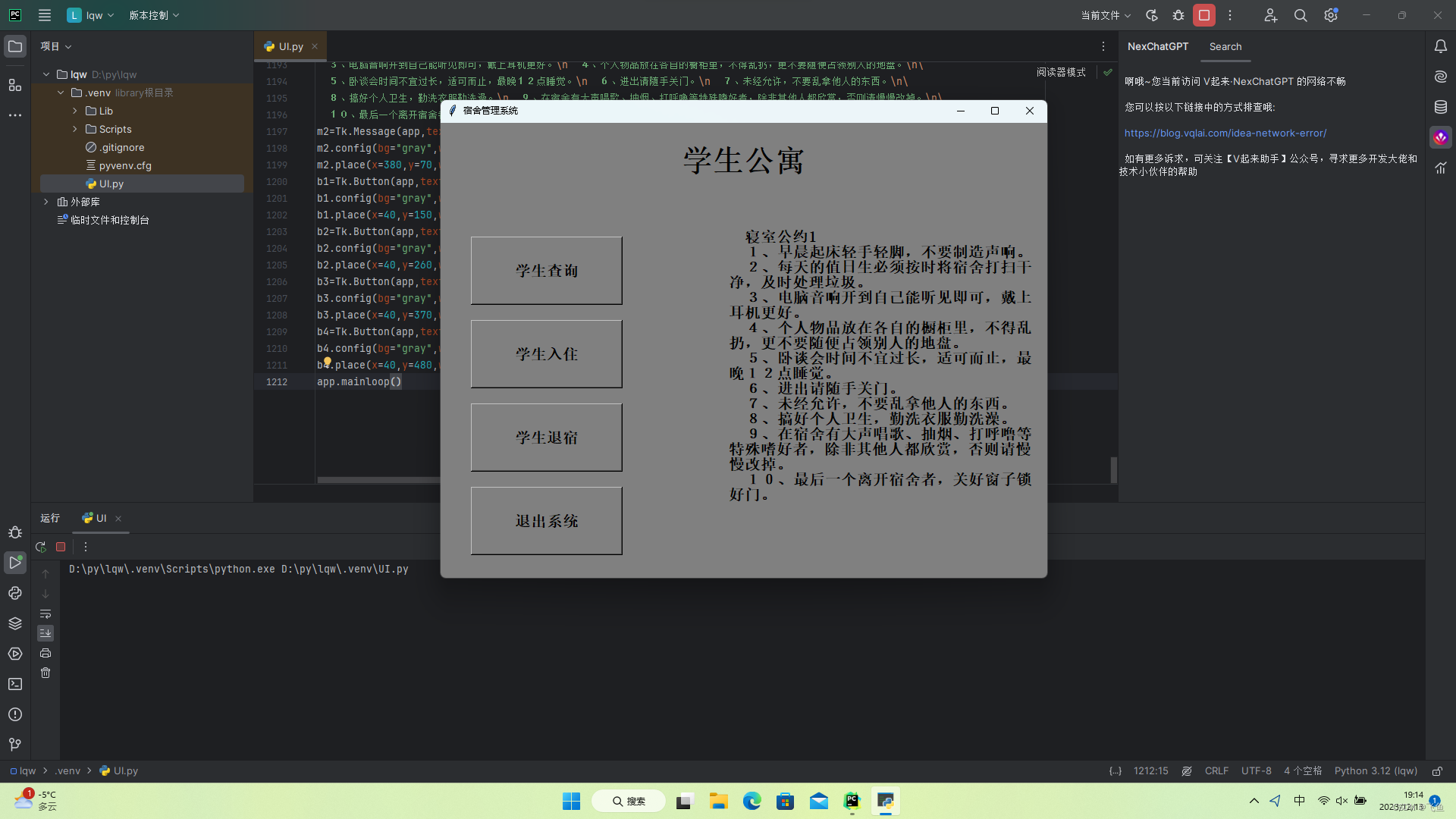Open the Windows Start button

tap(571, 801)
